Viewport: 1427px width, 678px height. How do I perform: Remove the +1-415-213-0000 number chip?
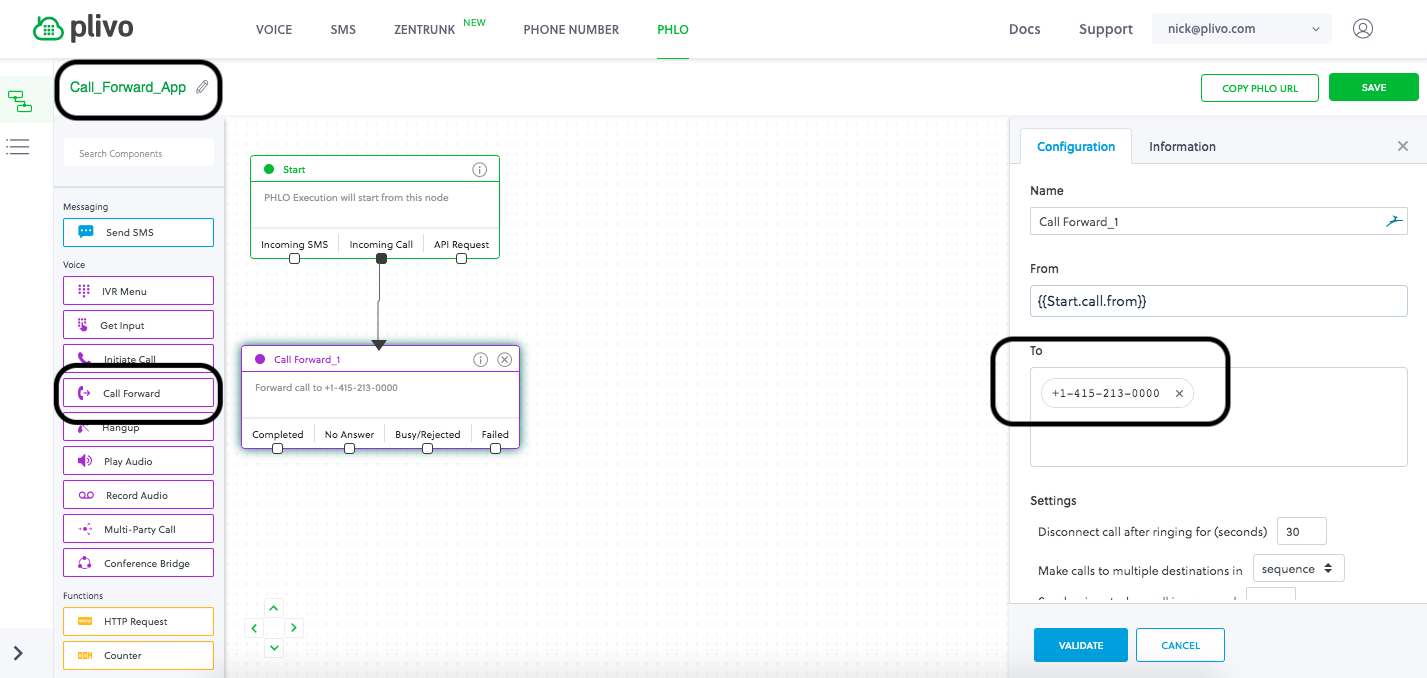point(1179,394)
